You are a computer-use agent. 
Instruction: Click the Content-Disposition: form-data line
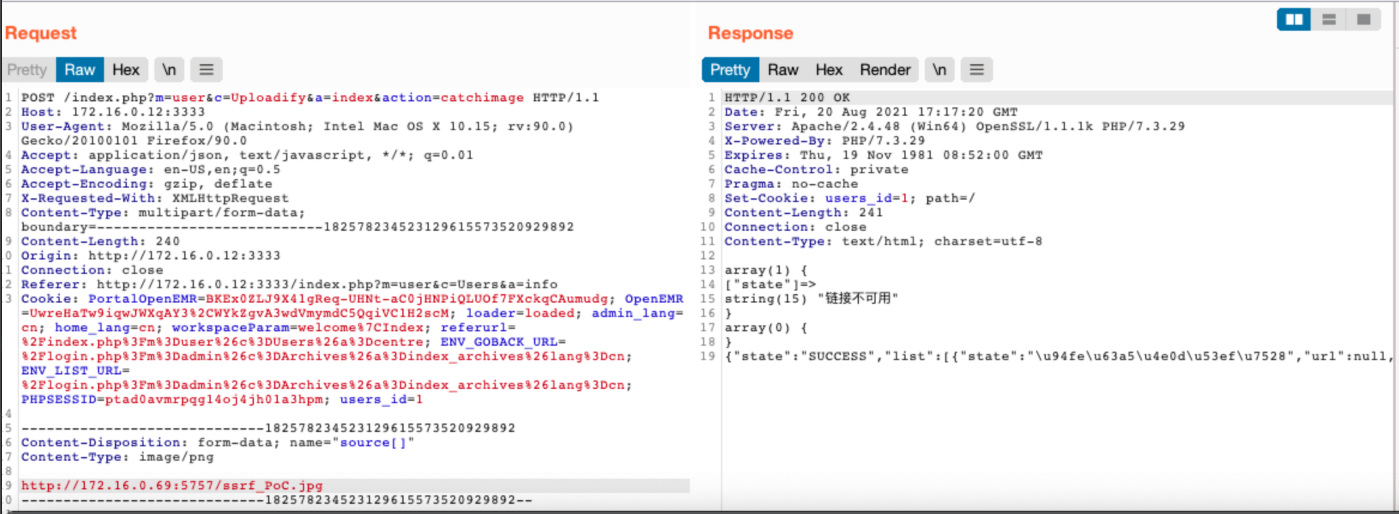click(x=218, y=443)
